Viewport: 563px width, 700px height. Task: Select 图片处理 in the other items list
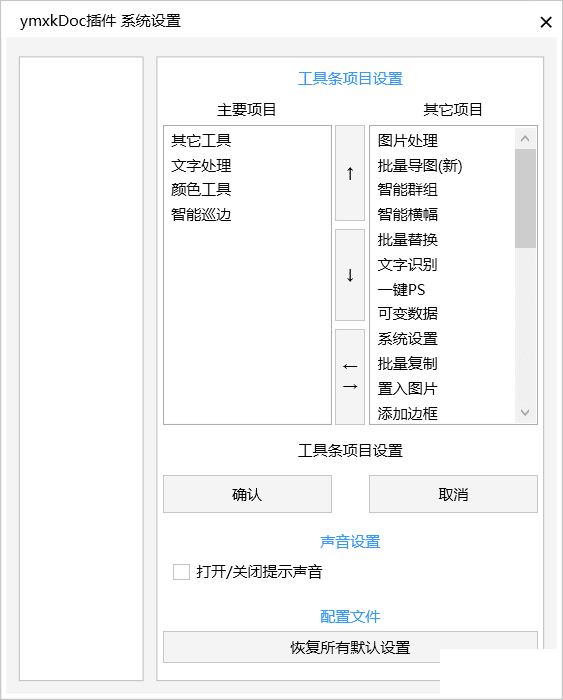(408, 141)
